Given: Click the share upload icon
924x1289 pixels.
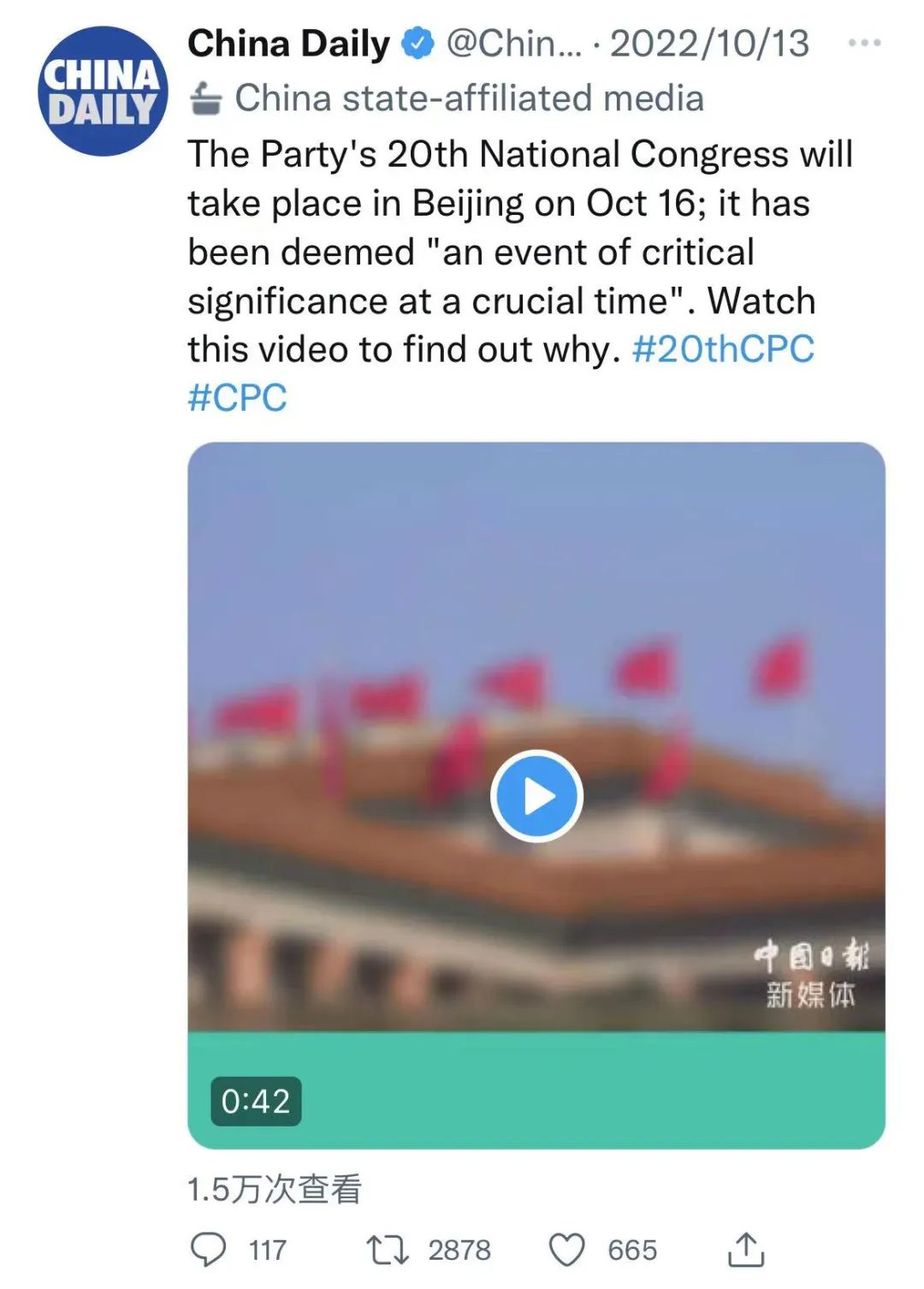Looking at the screenshot, I should [x=746, y=1250].
